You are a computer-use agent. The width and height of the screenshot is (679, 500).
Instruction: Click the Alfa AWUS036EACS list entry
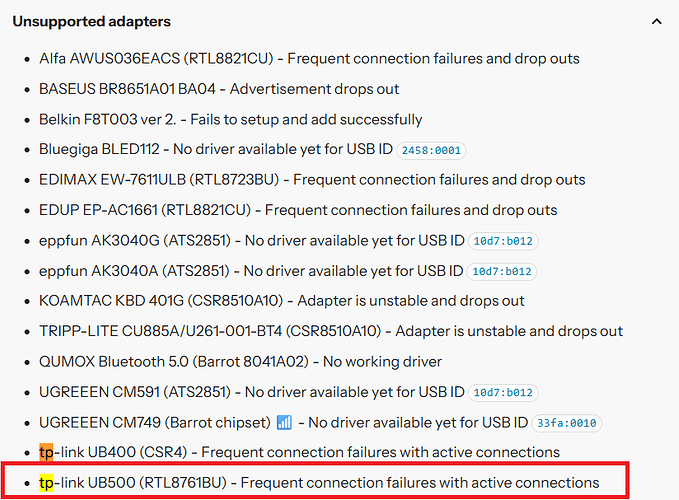pyautogui.click(x=309, y=58)
